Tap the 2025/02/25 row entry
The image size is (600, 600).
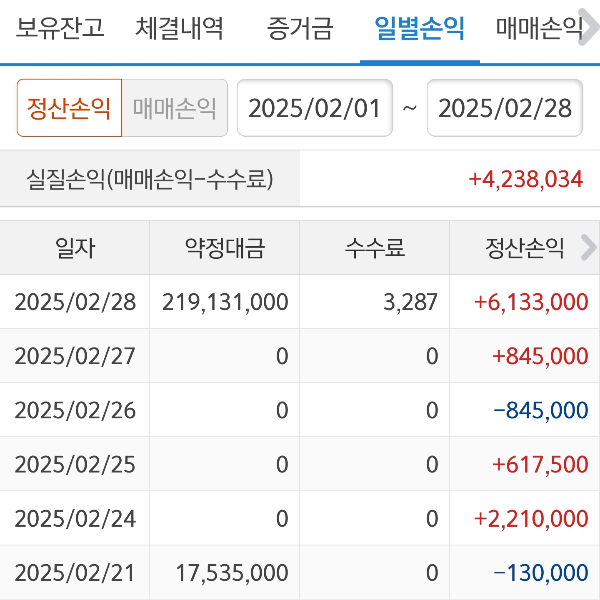pyautogui.click(x=75, y=464)
